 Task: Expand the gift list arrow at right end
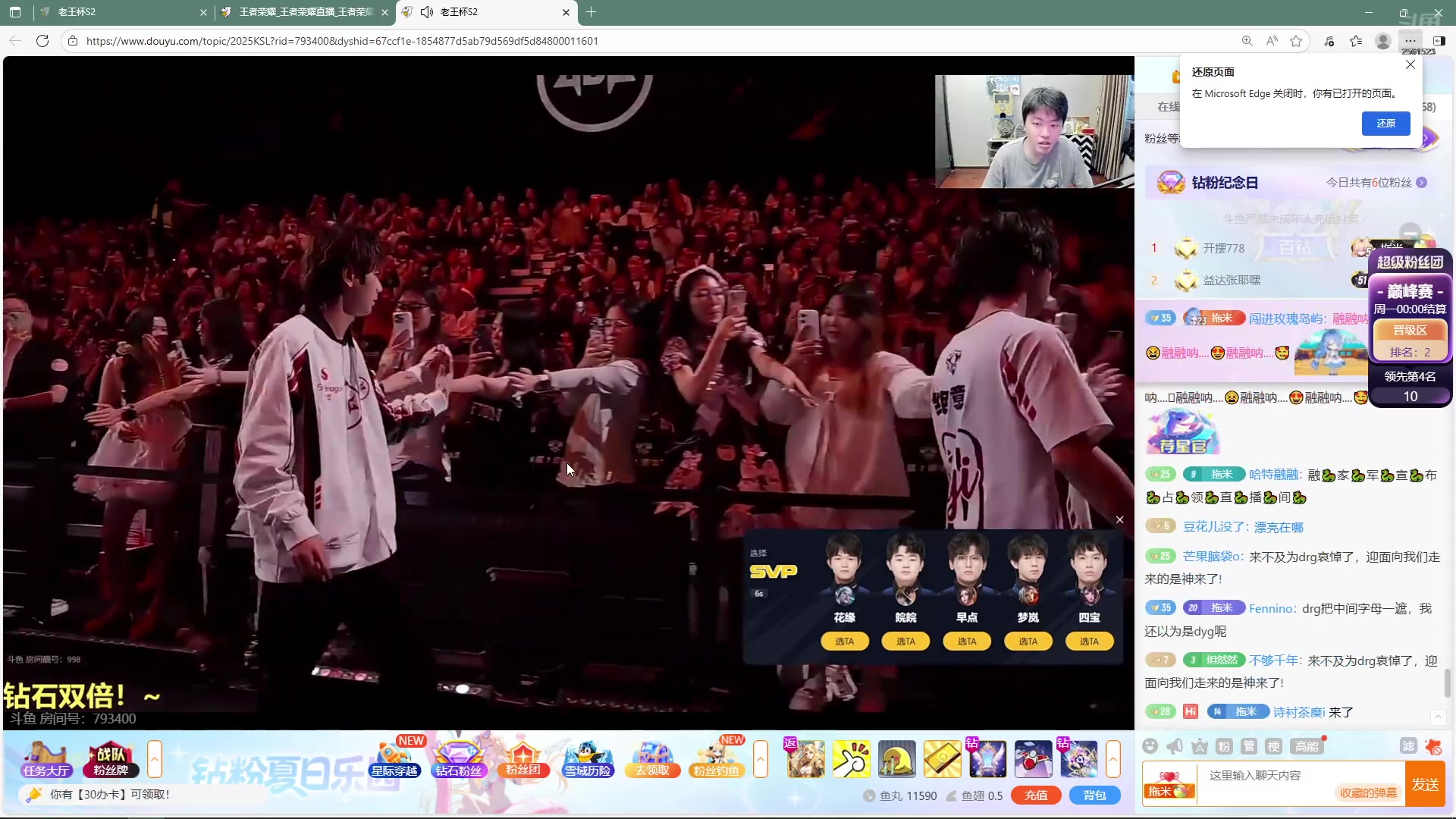coord(1113,759)
